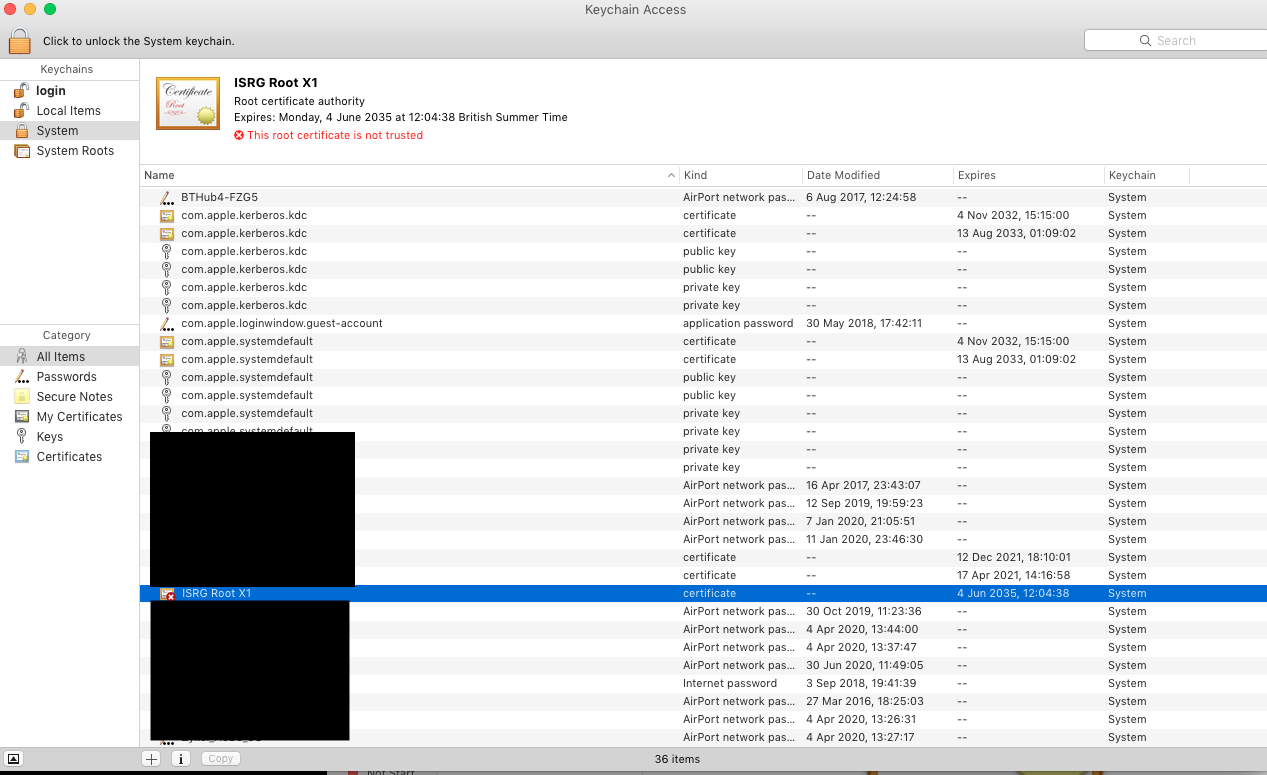Show the Secure Notes category icon
1267x775 pixels.
[21, 397]
